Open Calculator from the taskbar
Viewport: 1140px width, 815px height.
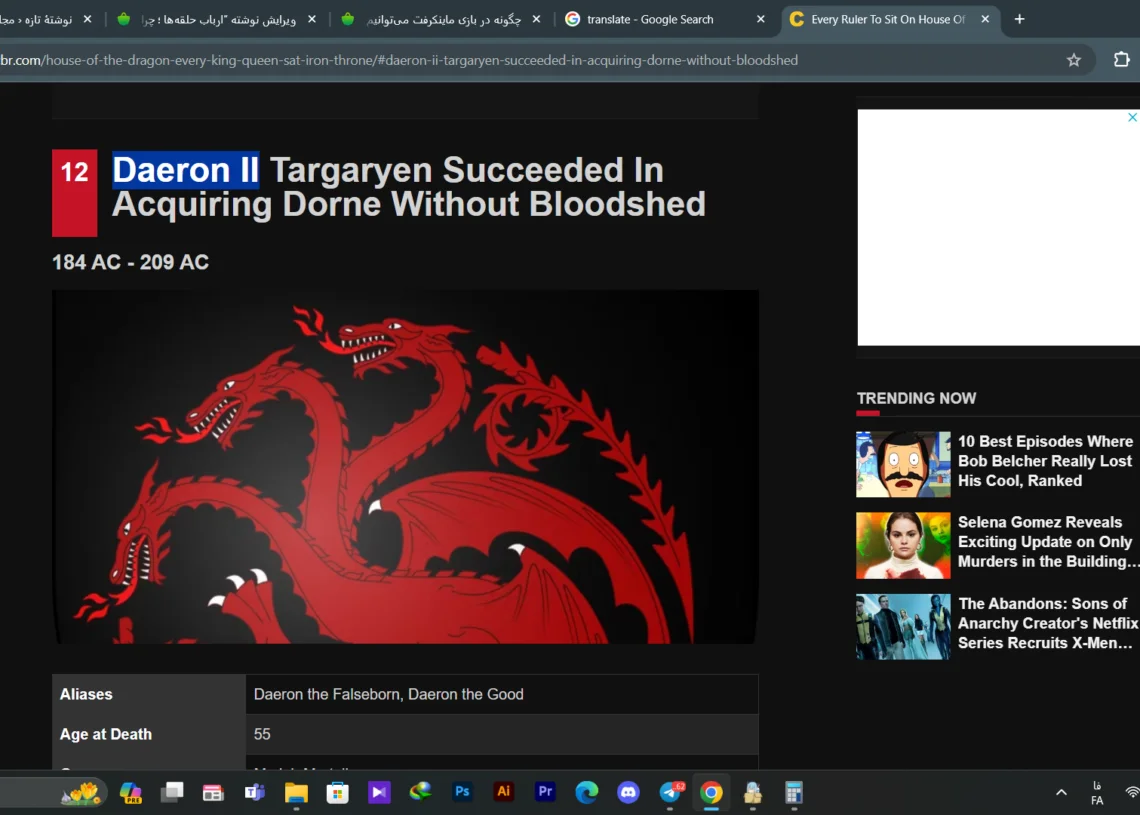click(794, 792)
